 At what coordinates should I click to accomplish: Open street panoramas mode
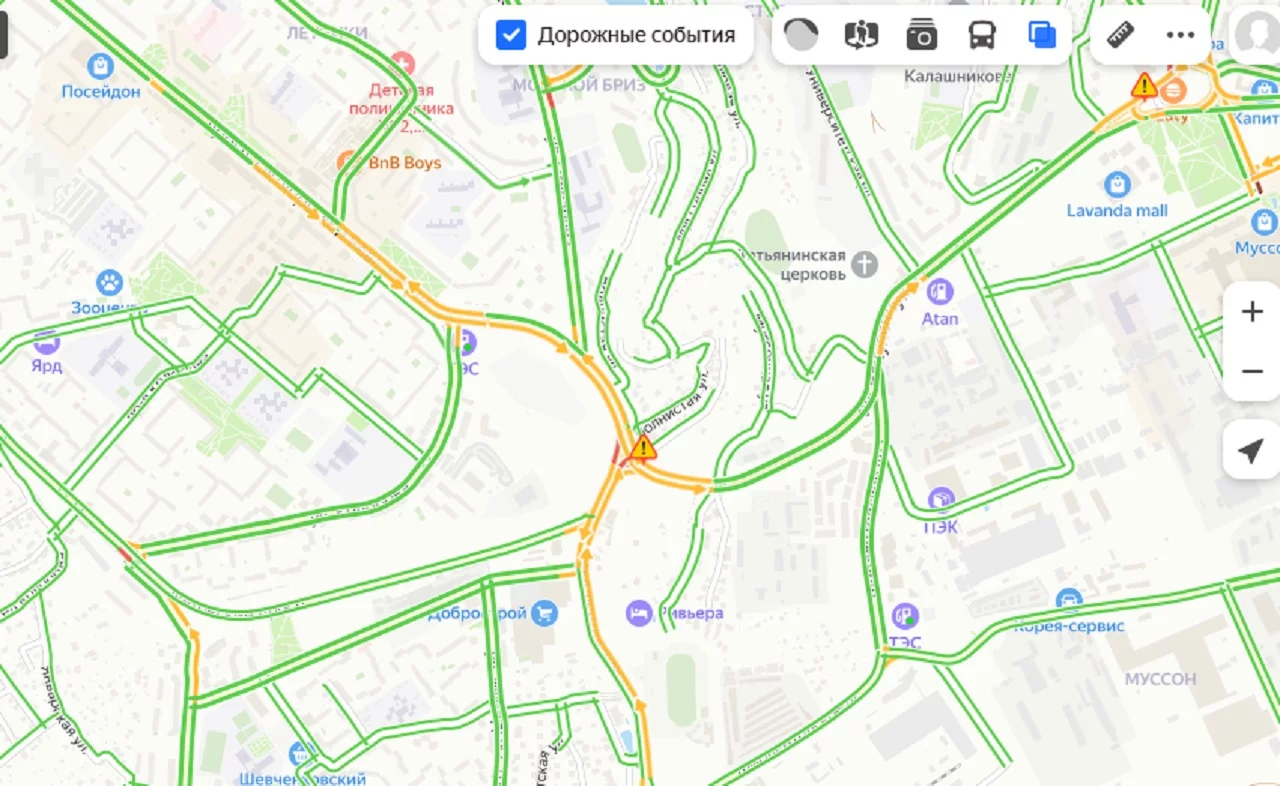(860, 35)
